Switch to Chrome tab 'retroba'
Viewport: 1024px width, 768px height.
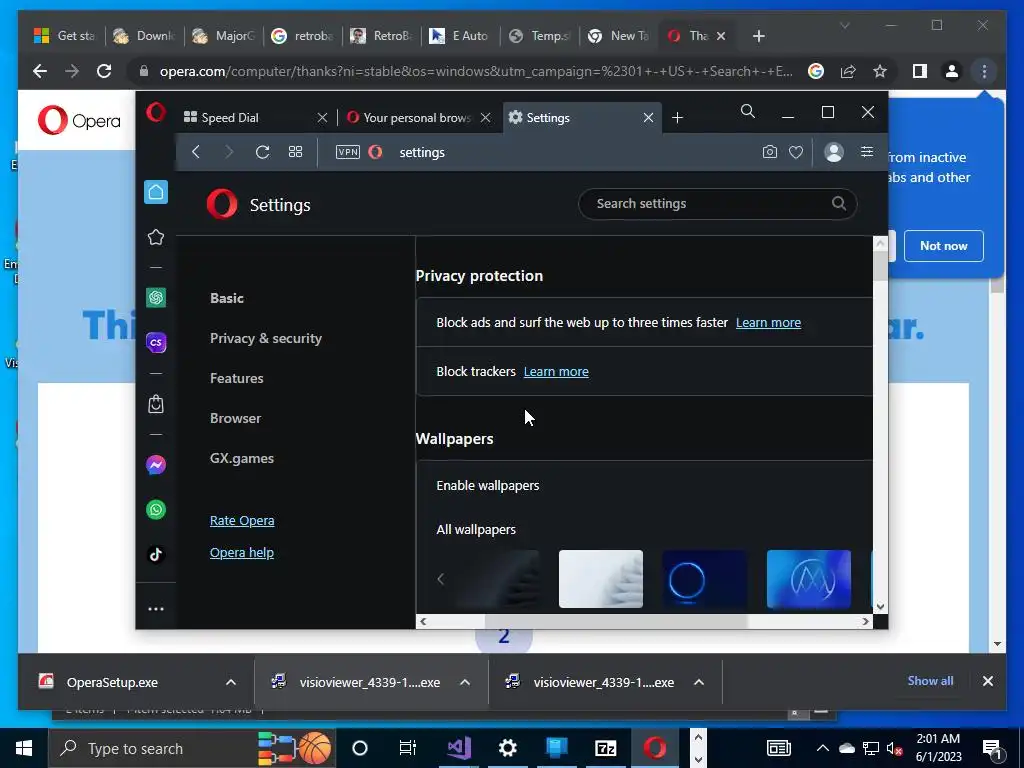[x=302, y=36]
